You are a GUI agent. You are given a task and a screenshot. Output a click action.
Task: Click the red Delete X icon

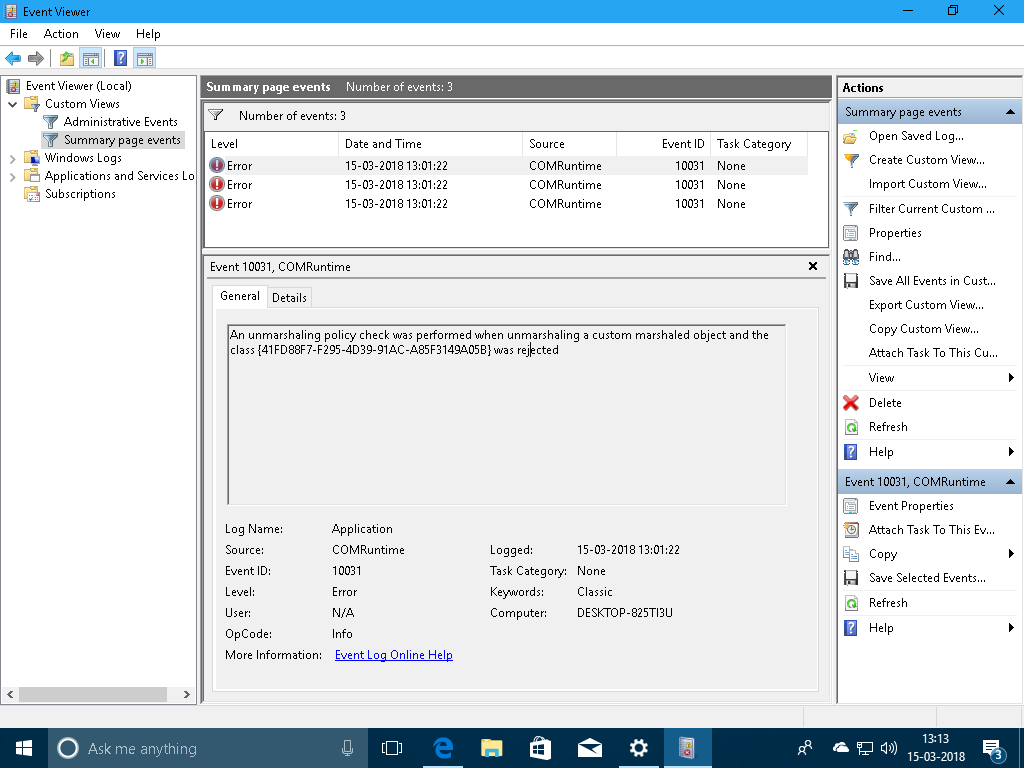tap(851, 403)
